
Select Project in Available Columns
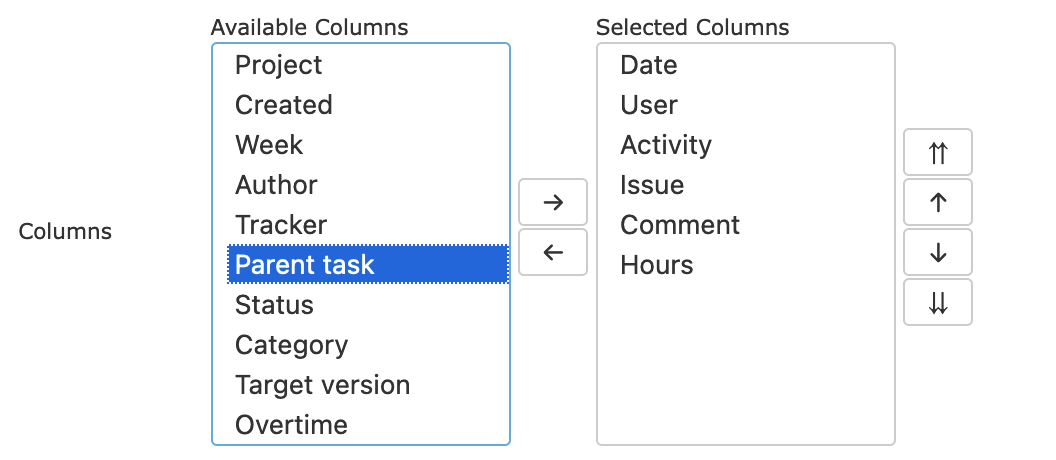pos(368,65)
